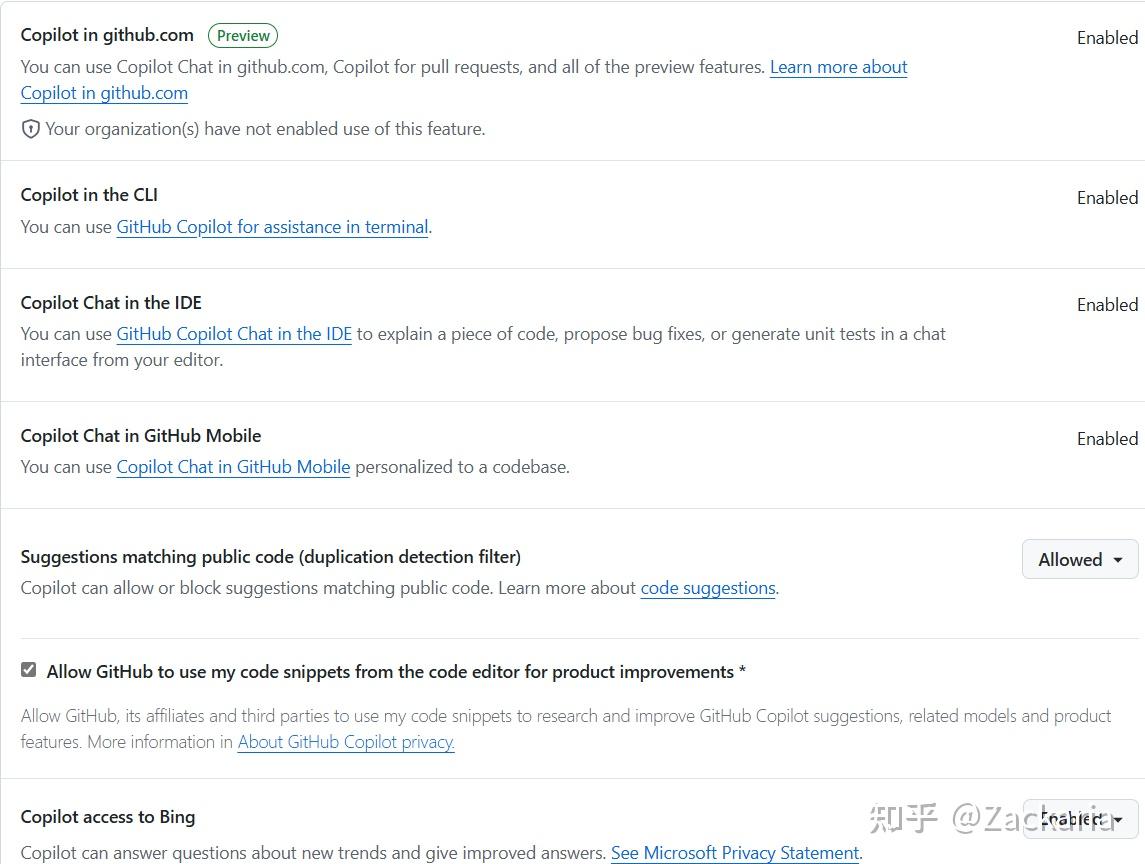The width and height of the screenshot is (1145, 864).
Task: Open the About GitHub Copilot privacy link
Action: click(x=345, y=742)
